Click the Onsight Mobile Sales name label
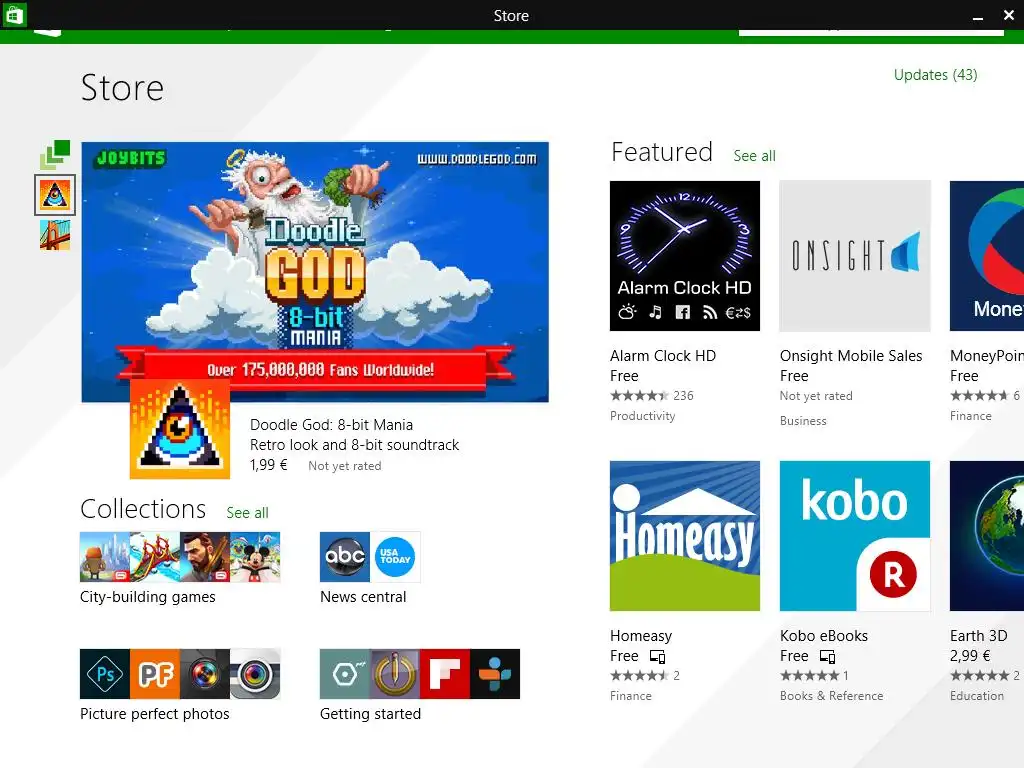Screen dimensions: 1024x768 (851, 356)
